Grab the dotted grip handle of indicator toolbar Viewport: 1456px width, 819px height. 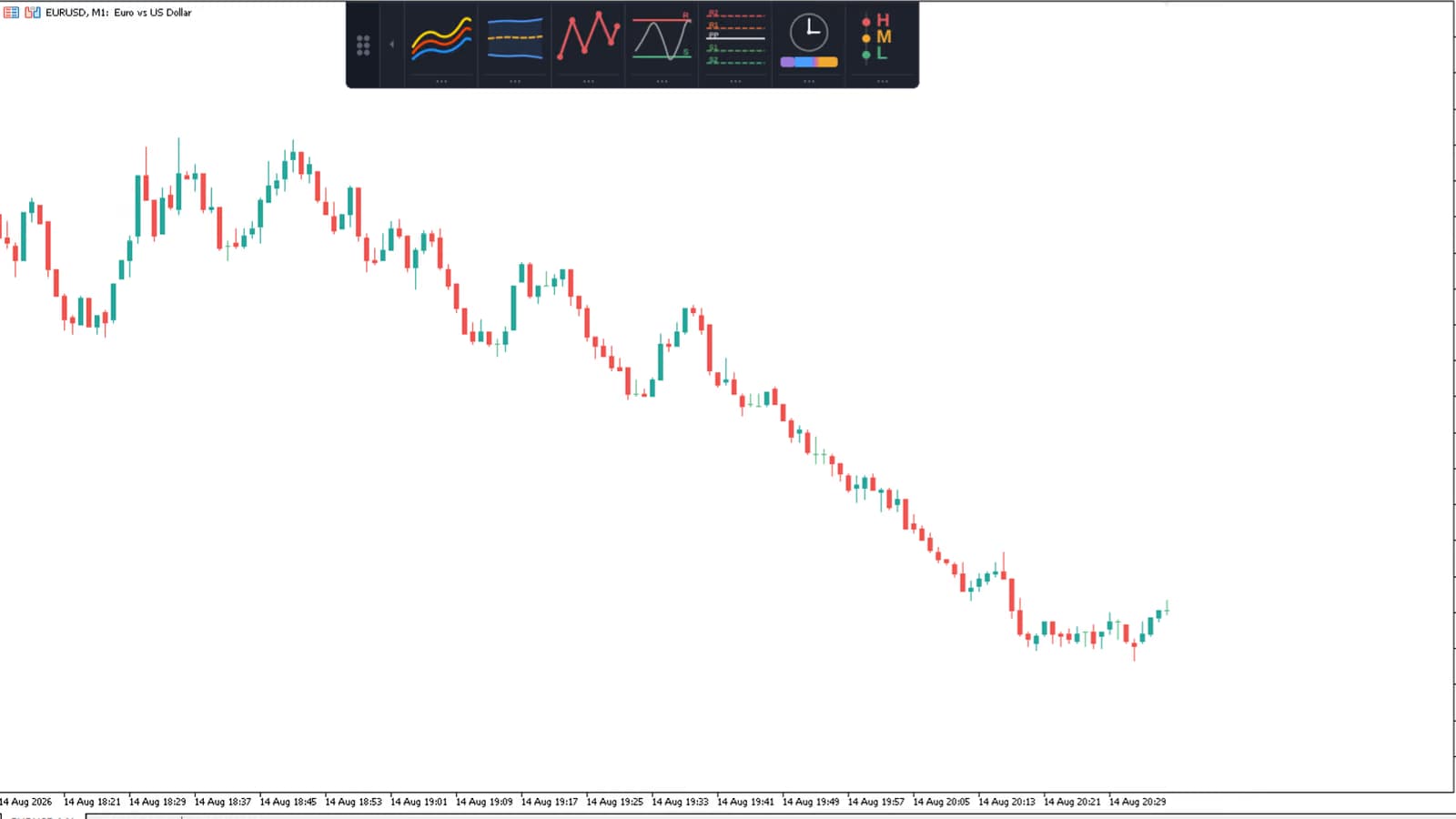point(363,45)
